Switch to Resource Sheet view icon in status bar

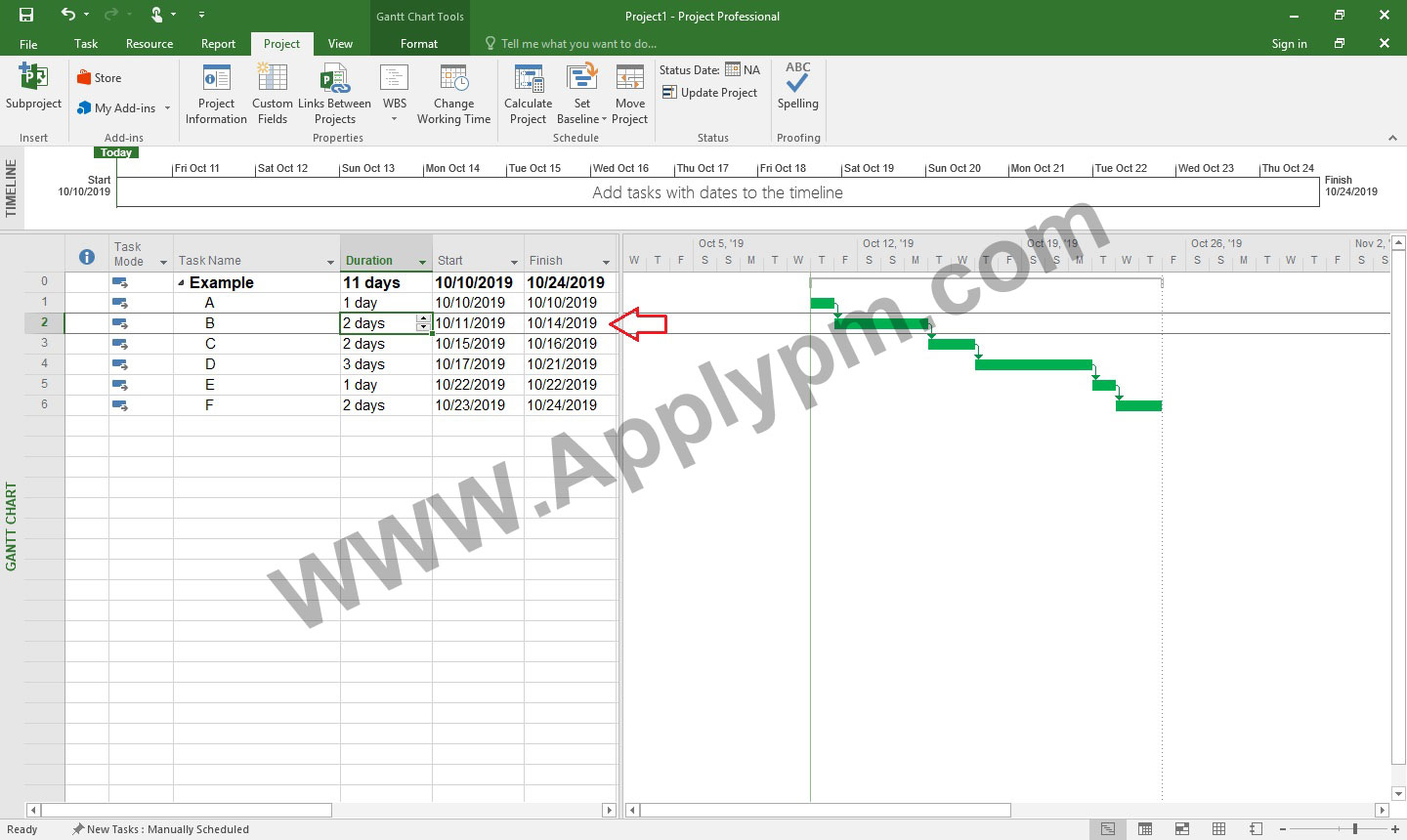point(1219,829)
